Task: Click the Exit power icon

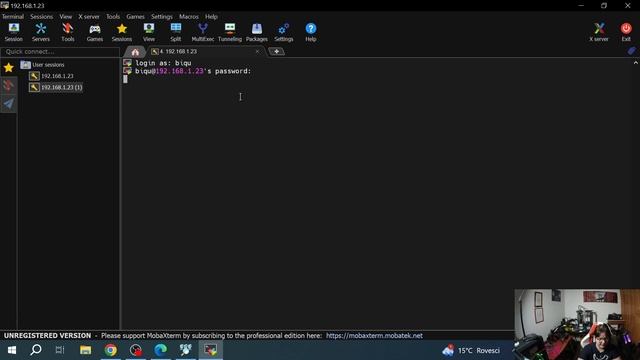Action: point(626,32)
